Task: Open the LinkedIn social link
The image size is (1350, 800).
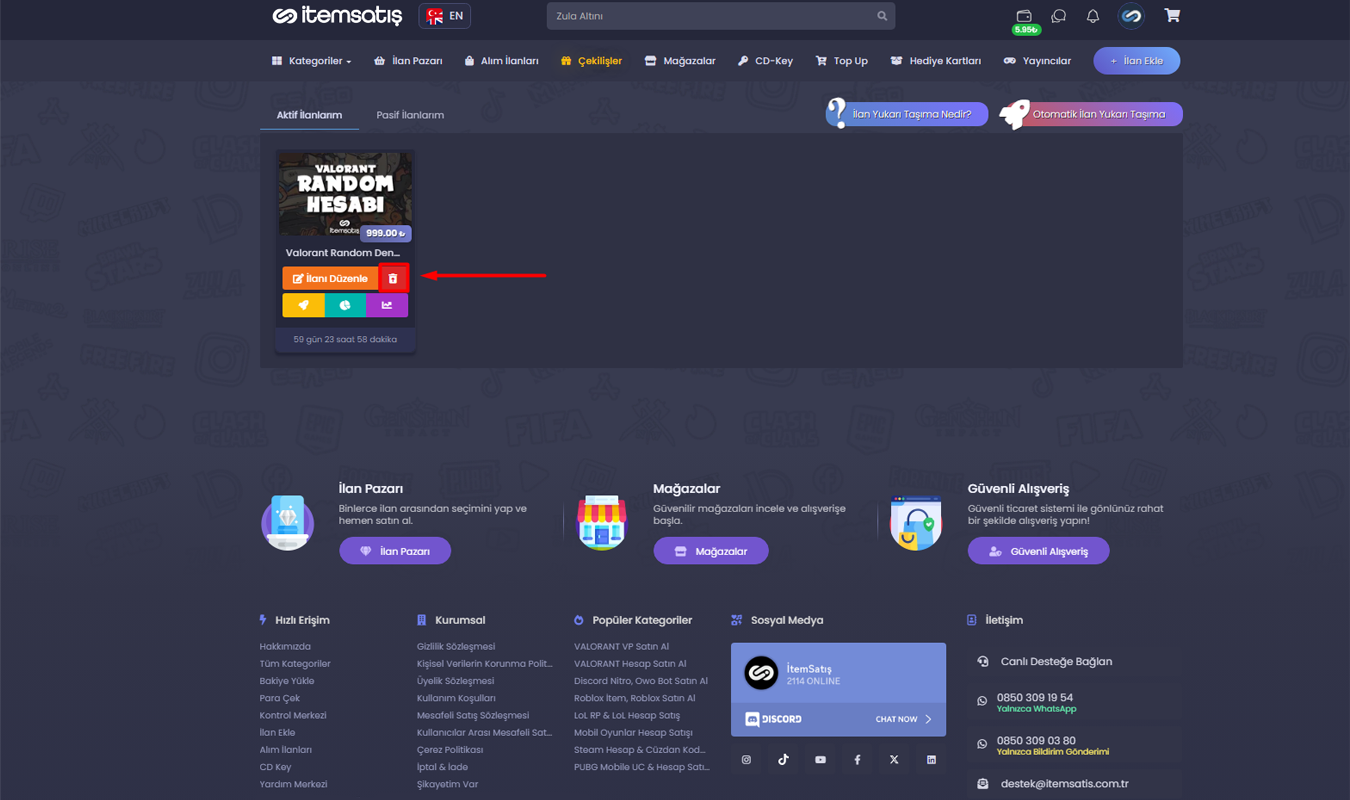Action: click(x=931, y=760)
